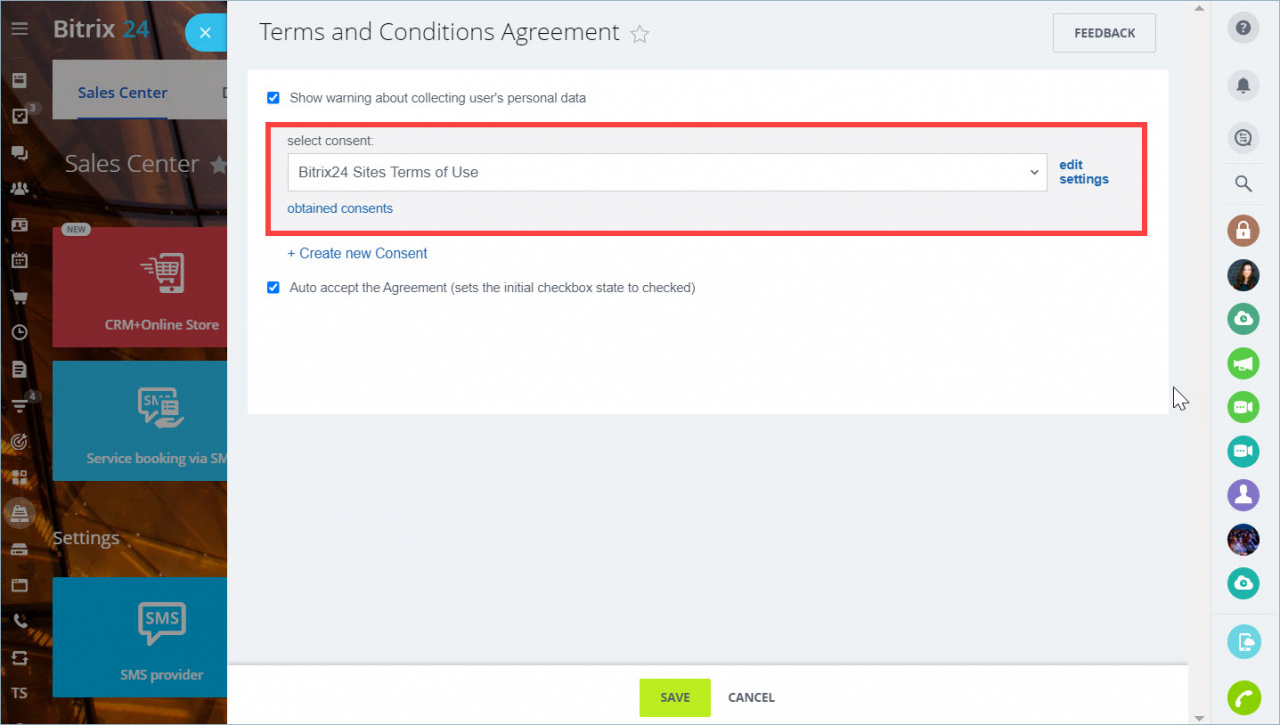Click the help question mark icon

tap(1243, 28)
